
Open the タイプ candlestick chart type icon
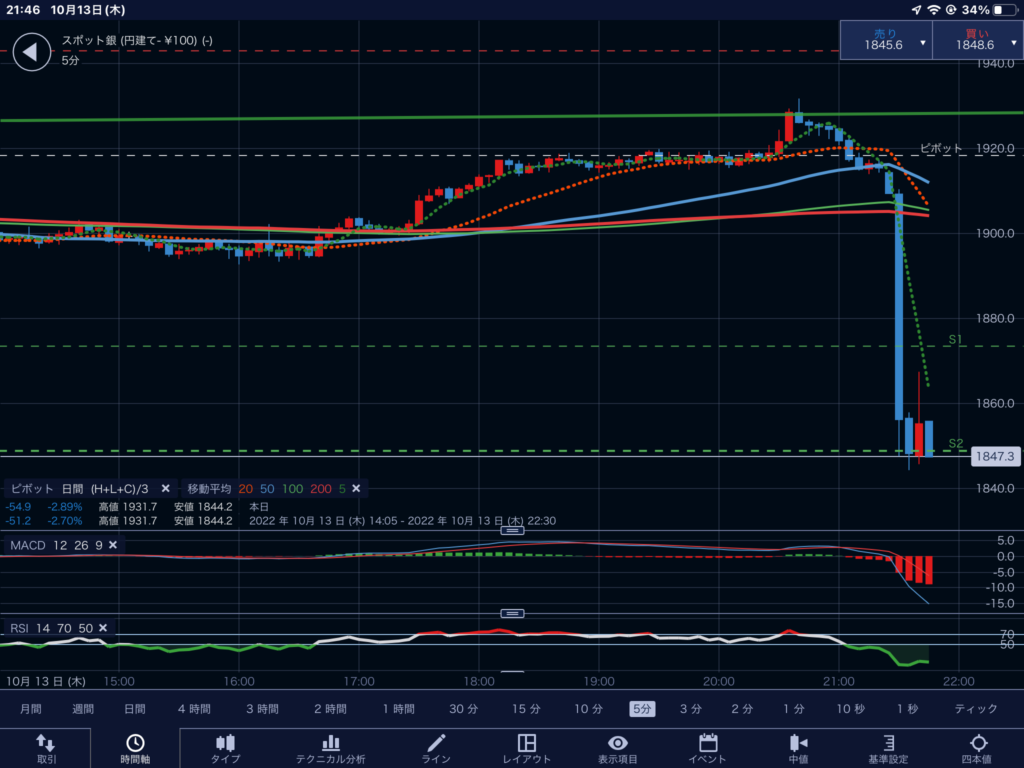225,743
